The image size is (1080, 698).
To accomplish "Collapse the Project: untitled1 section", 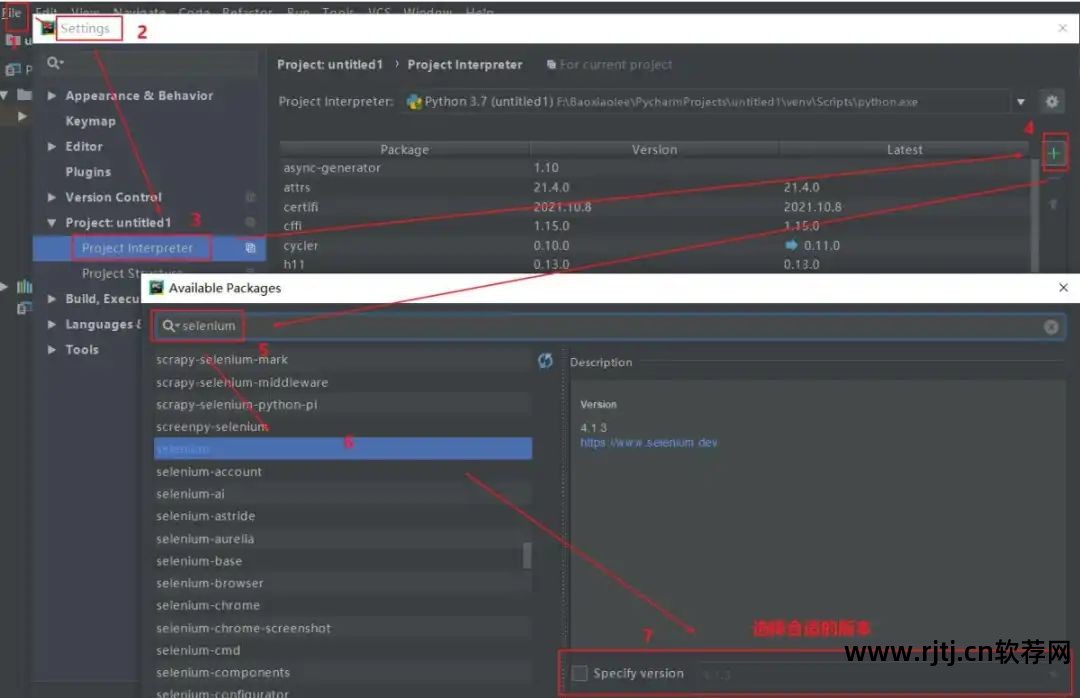I will click(52, 223).
